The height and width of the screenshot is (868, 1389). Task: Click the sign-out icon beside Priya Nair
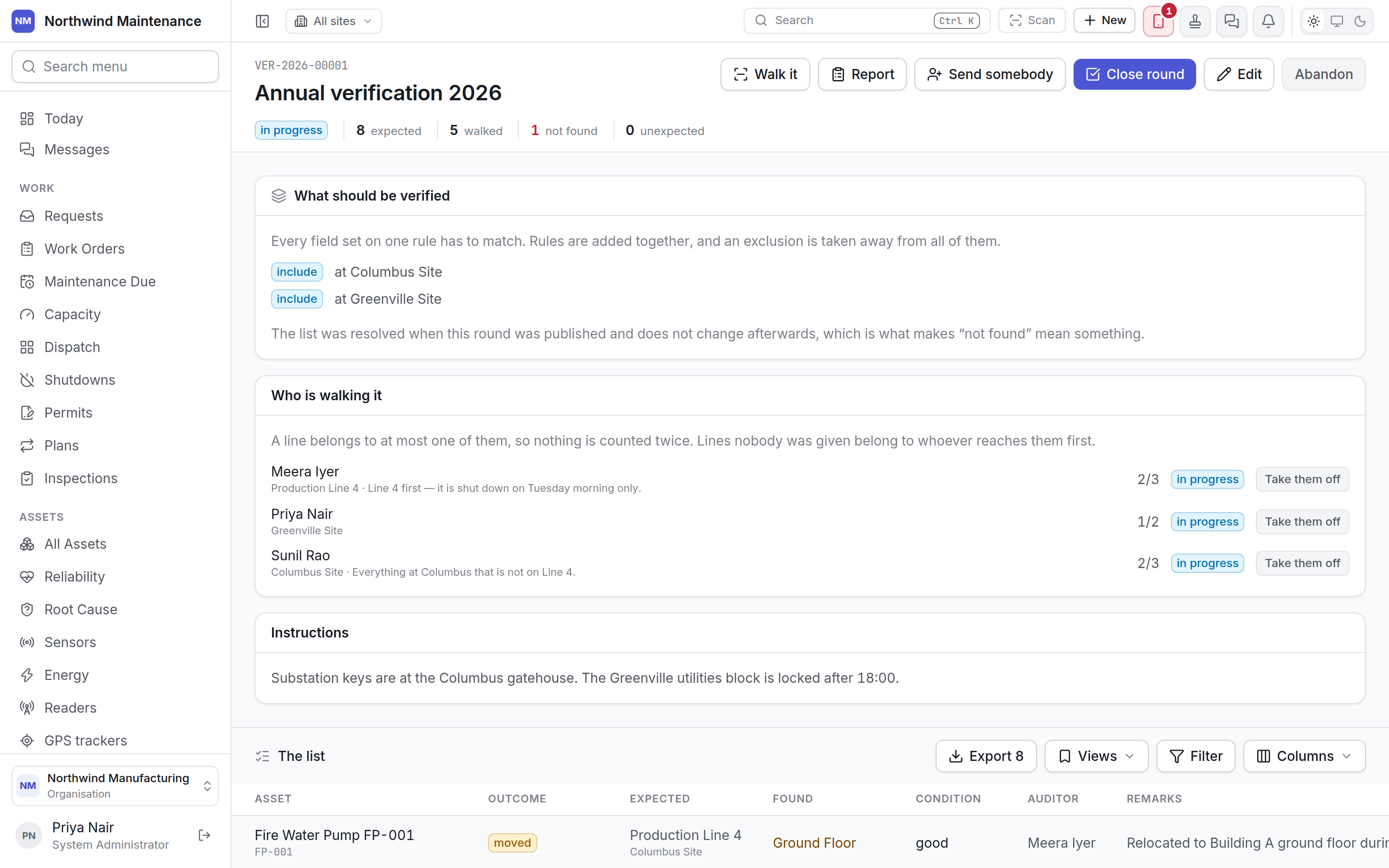coord(204,835)
